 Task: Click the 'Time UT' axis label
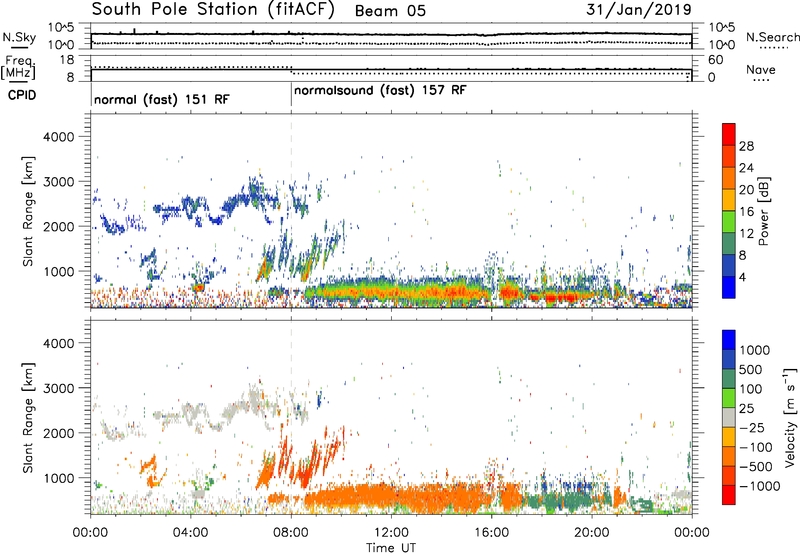coord(391,548)
